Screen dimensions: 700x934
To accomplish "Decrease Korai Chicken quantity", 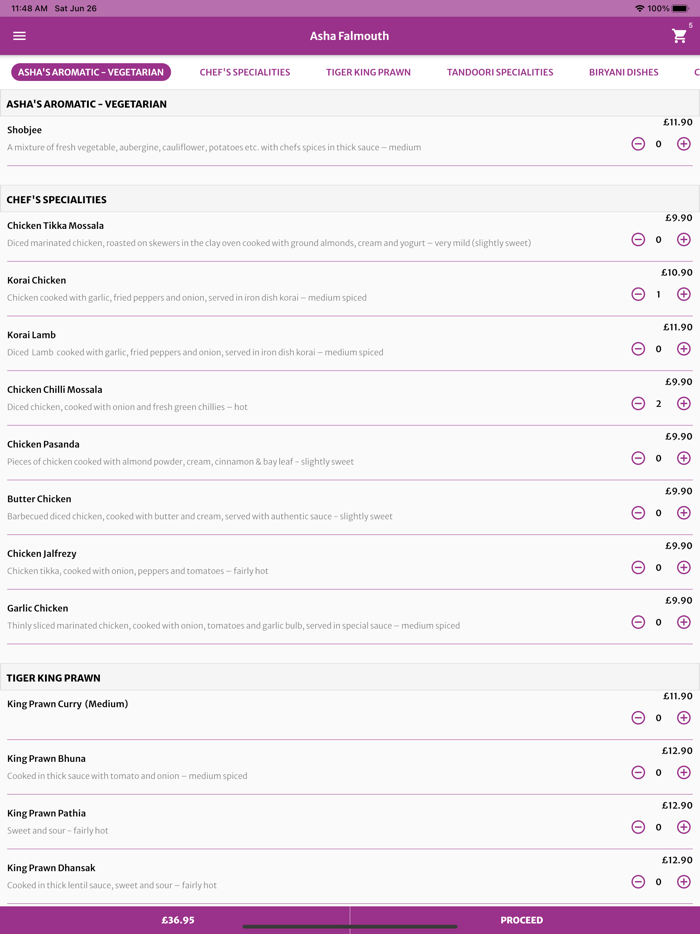I will (638, 294).
